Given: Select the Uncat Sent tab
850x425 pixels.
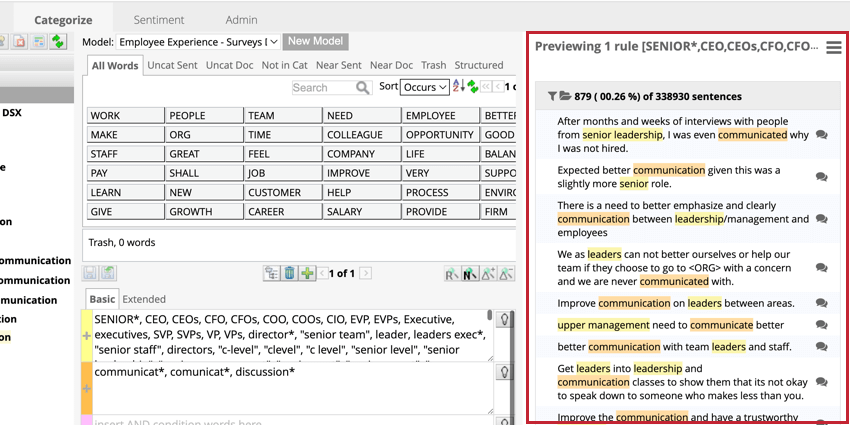Looking at the screenshot, I should tap(172, 65).
